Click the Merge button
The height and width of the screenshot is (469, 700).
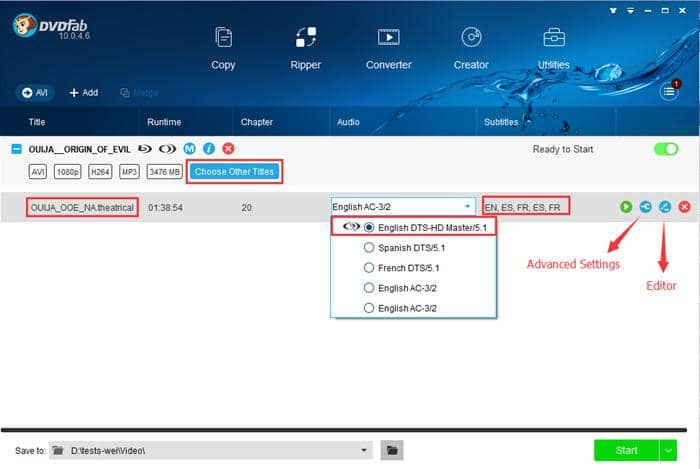tap(139, 92)
